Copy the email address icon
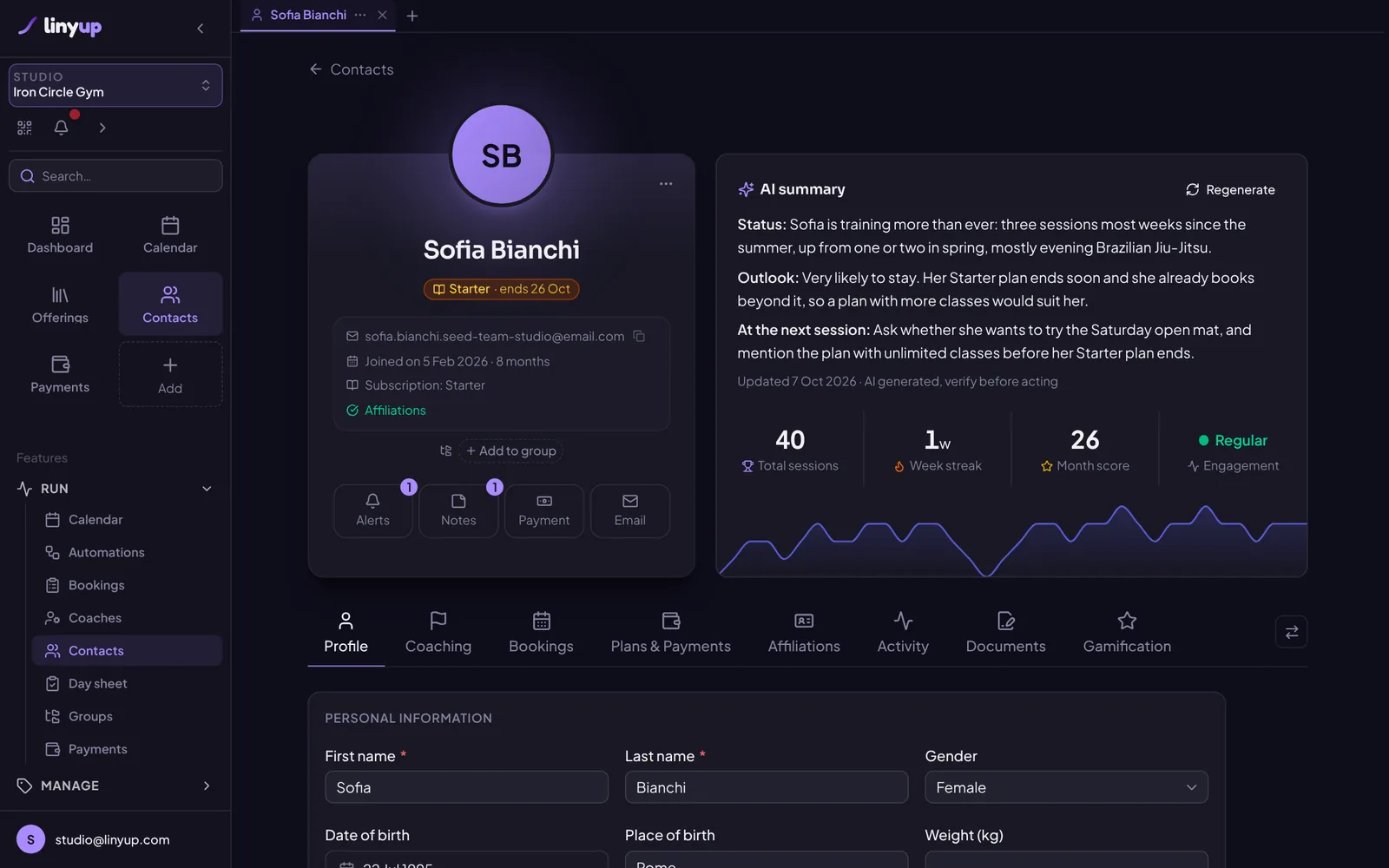 pyautogui.click(x=639, y=336)
